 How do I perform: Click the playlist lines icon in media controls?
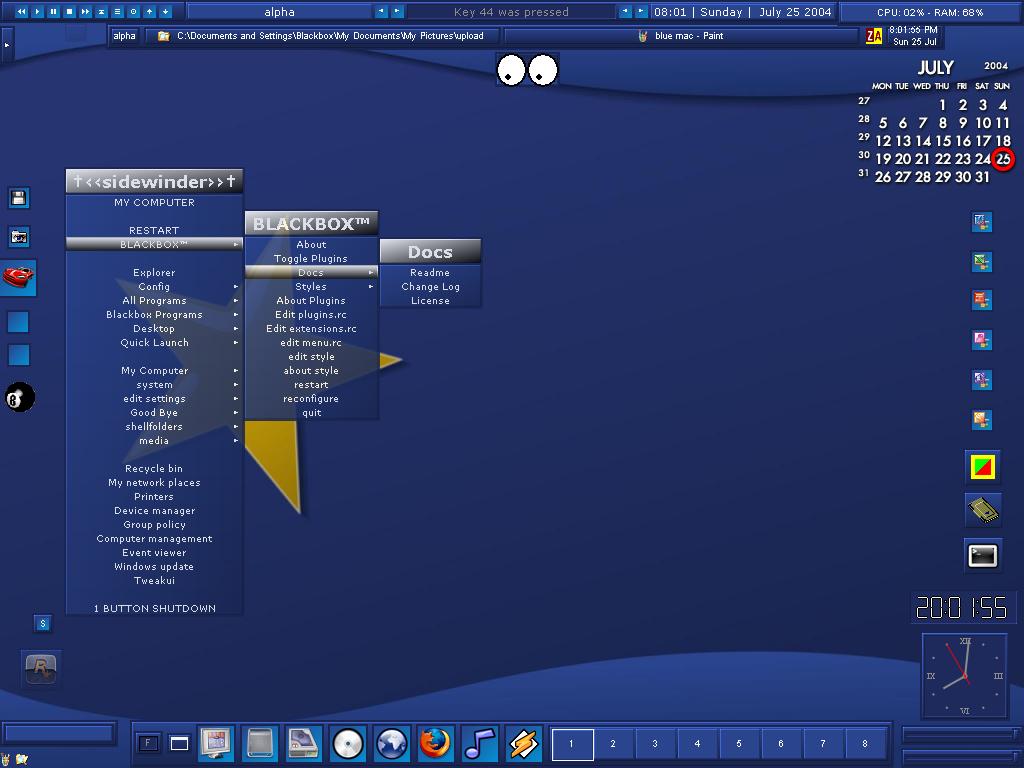[x=118, y=12]
